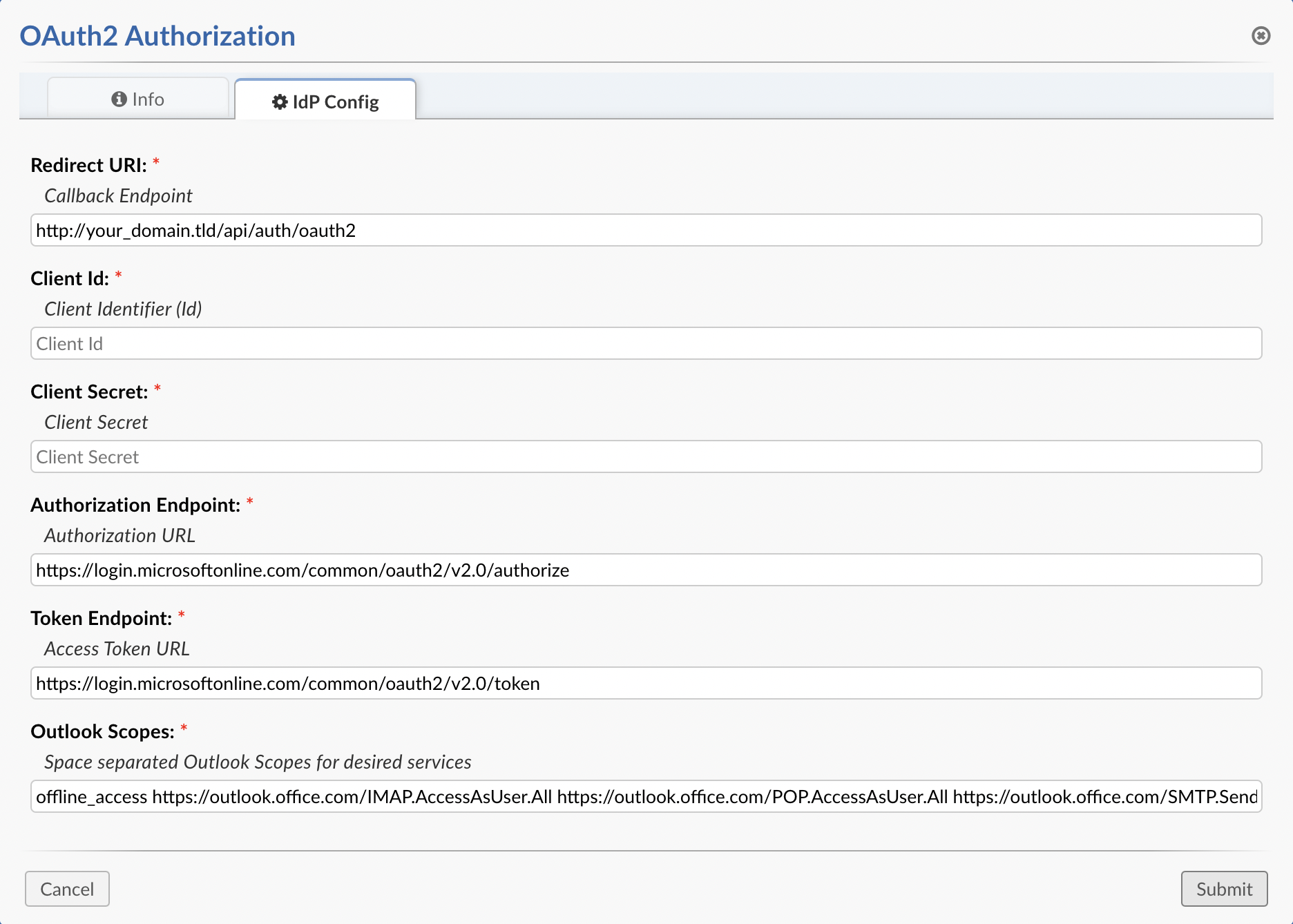The image size is (1293, 924).
Task: Click Cancel to discard changes
Action: [x=67, y=889]
